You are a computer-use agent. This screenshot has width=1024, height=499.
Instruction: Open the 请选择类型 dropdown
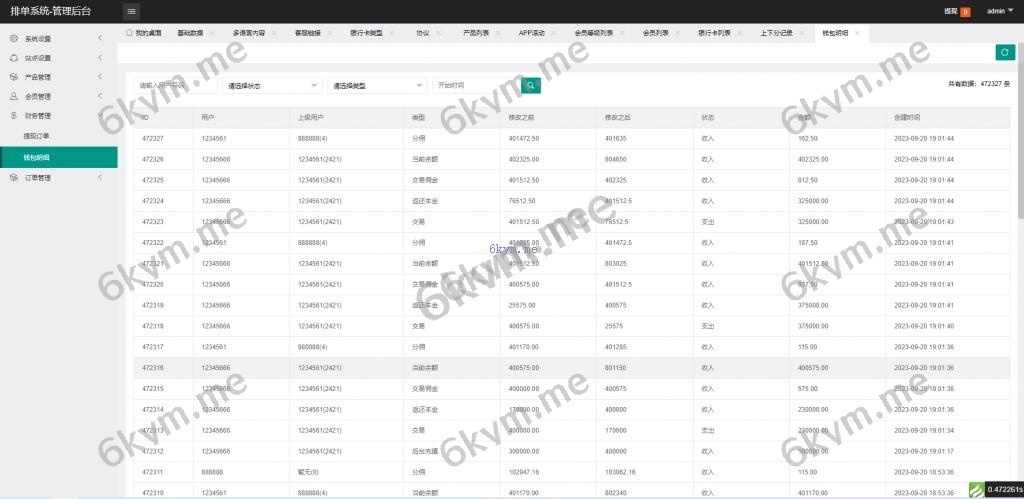tap(377, 86)
